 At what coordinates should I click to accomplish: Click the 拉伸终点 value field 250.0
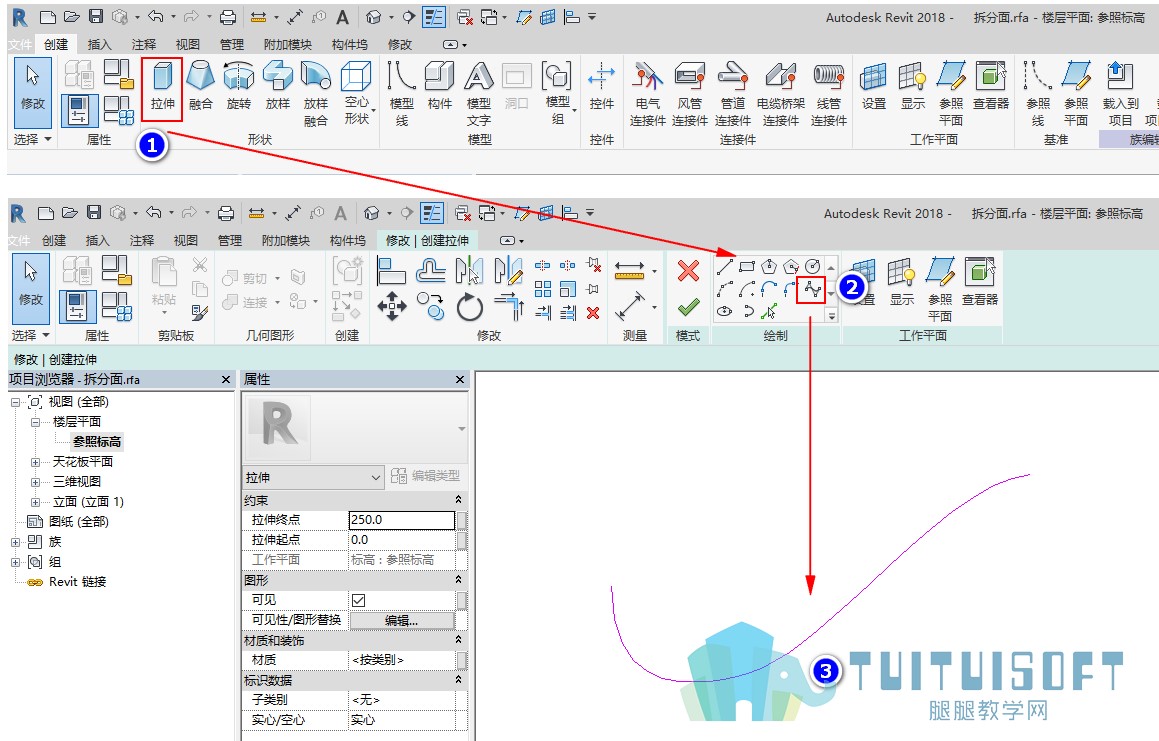pos(401,520)
